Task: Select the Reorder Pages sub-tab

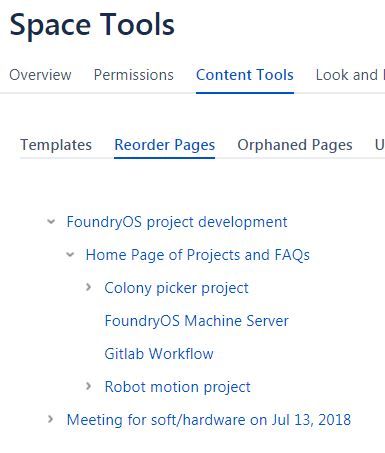Action: pyautogui.click(x=165, y=145)
